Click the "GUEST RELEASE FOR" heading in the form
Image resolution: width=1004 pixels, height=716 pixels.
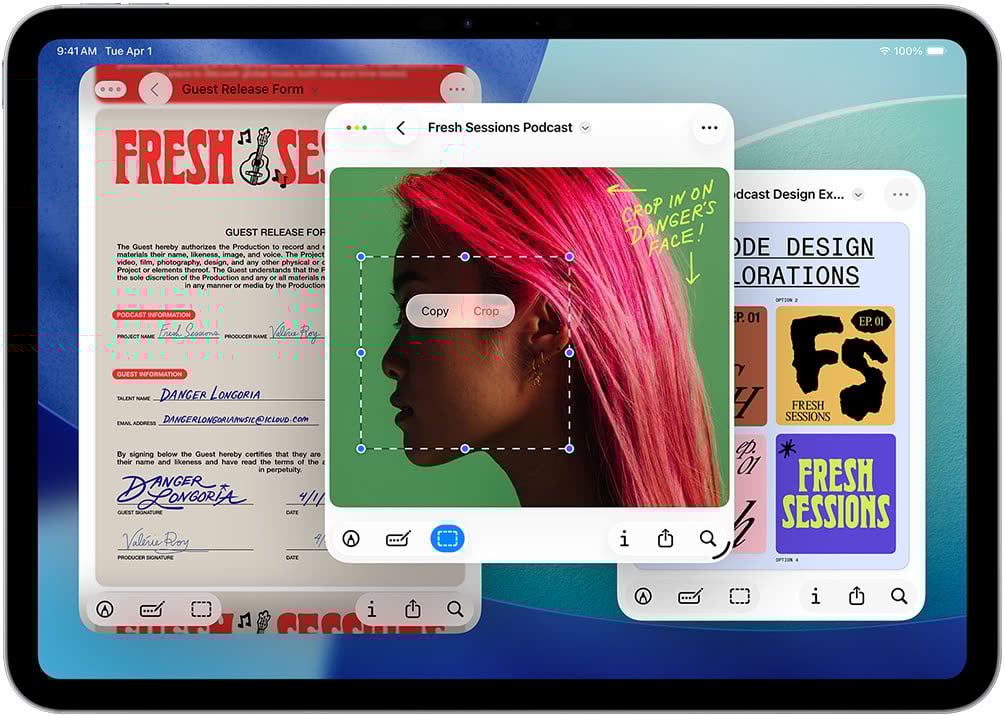[275, 232]
